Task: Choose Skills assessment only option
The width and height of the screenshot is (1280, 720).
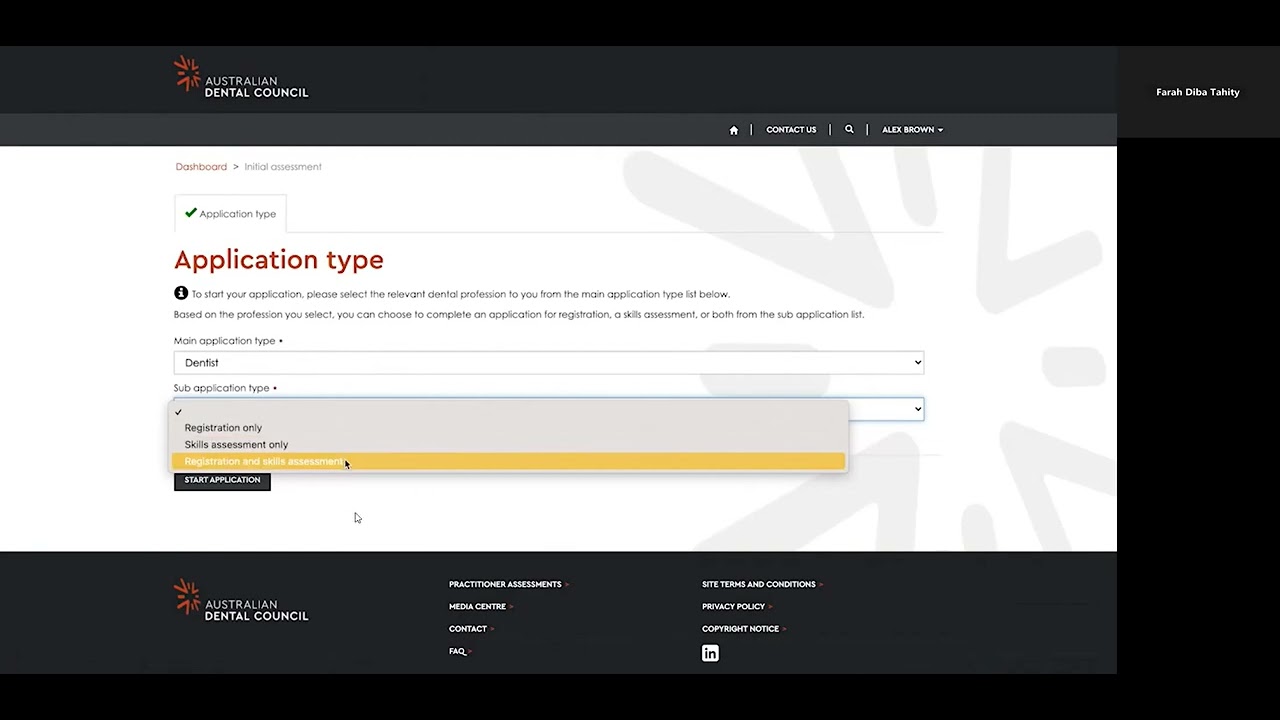Action: [509, 445]
